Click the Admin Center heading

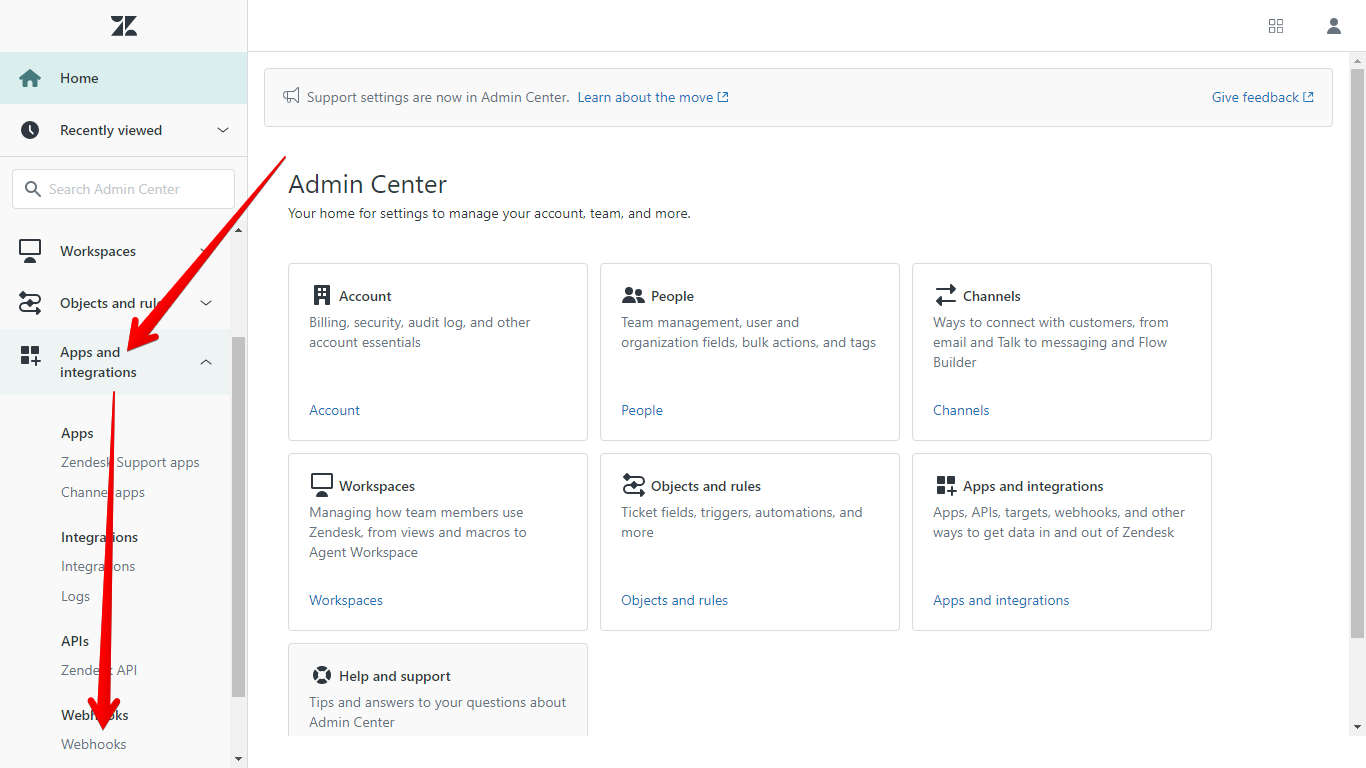[367, 184]
